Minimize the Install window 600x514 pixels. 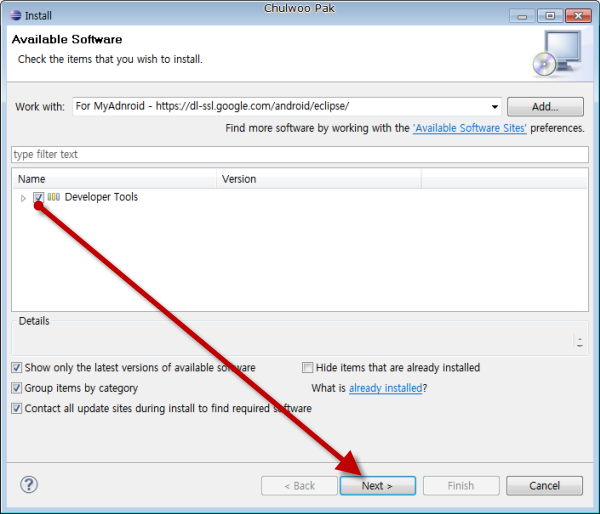(x=522, y=16)
